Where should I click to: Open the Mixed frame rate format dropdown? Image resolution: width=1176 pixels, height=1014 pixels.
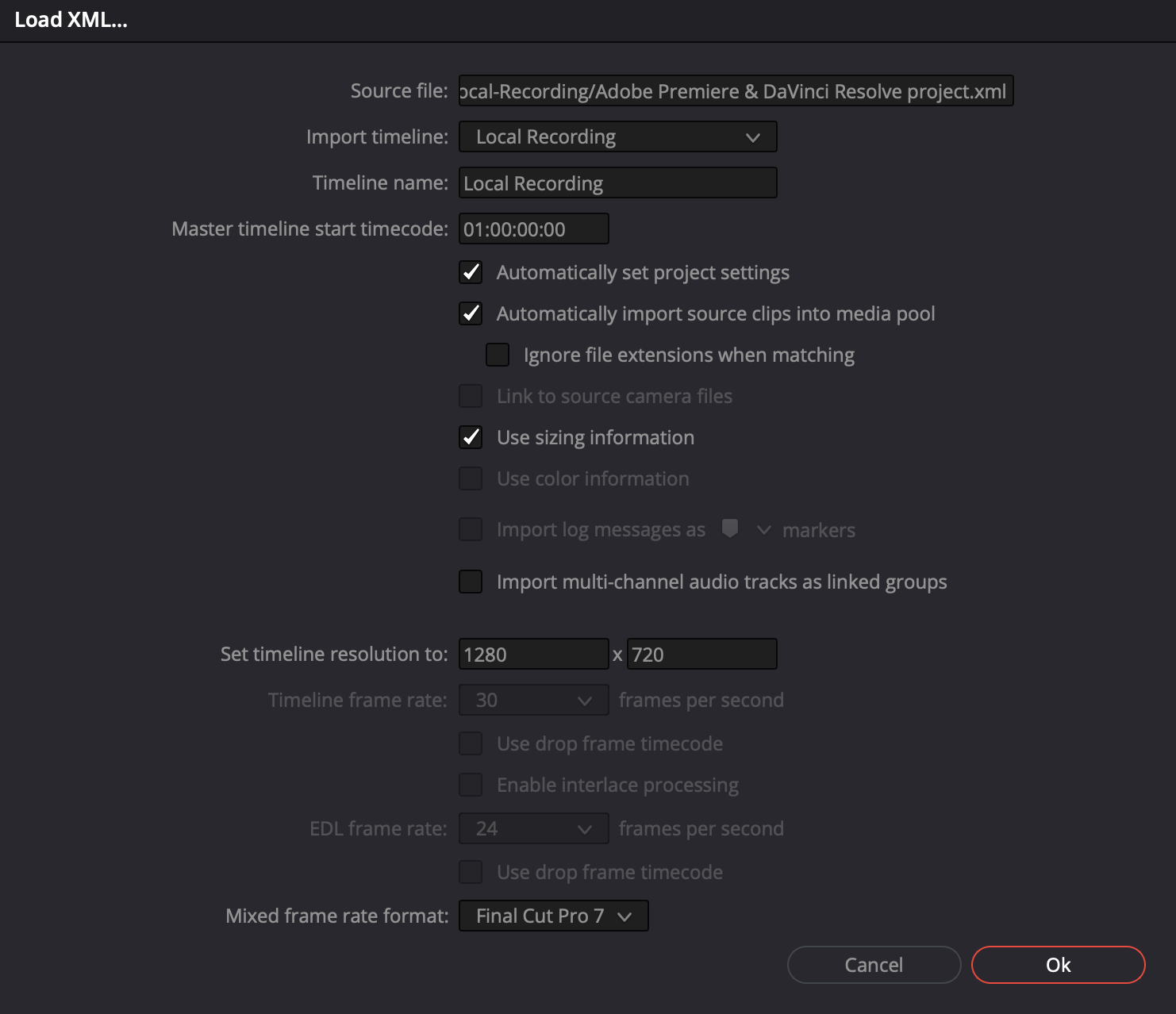[x=553, y=916]
